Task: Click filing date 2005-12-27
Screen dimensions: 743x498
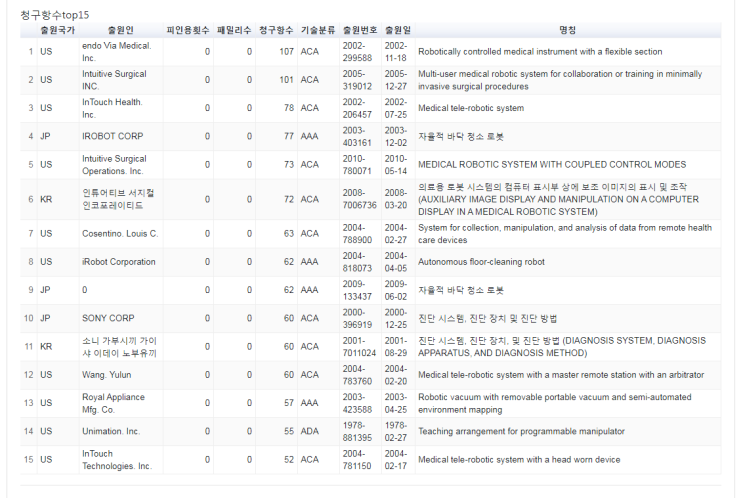Action: (396, 80)
